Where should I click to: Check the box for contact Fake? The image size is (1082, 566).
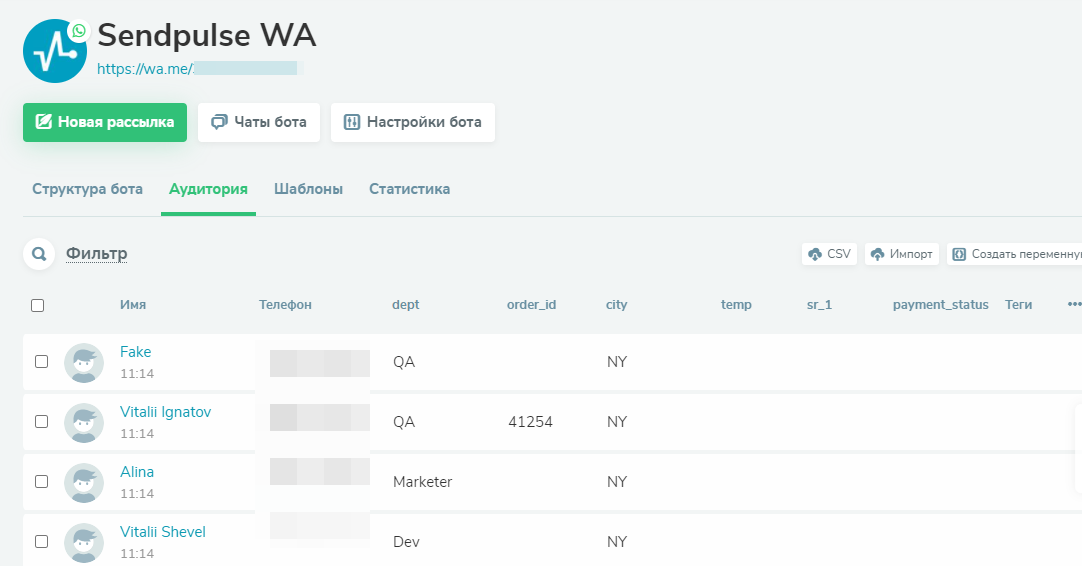tap(42, 361)
